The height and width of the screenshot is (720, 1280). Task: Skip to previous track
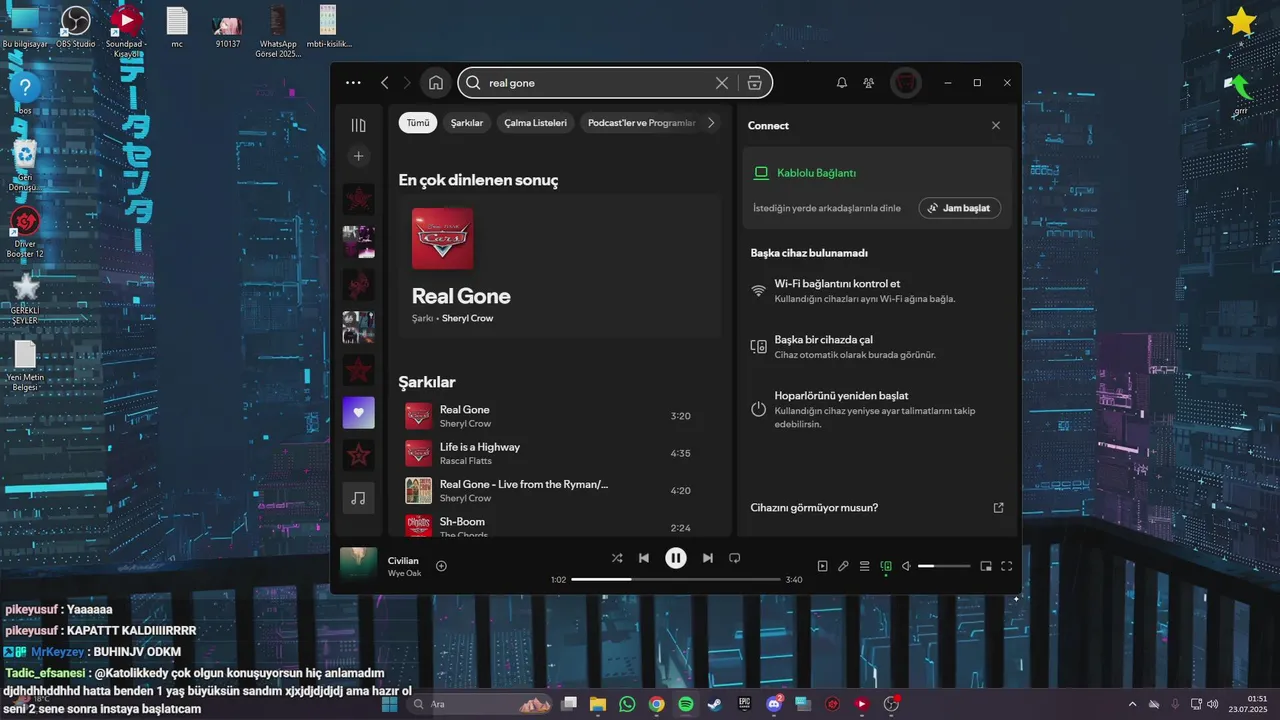point(644,558)
